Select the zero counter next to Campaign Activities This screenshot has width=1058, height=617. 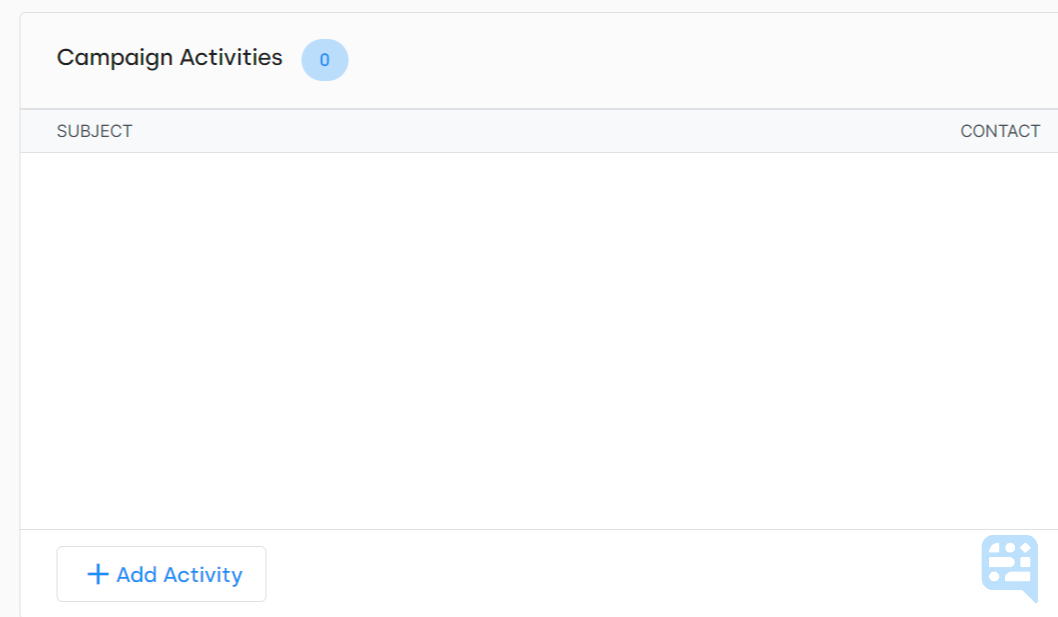[x=325, y=60]
